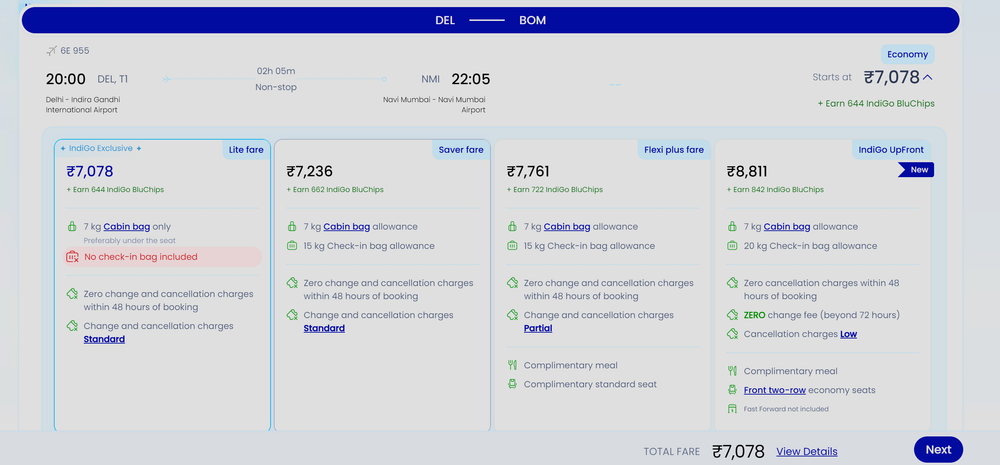Click '+ Earn 842 IndiGo BluChips' text
The height and width of the screenshot is (465, 1000).
tap(775, 190)
